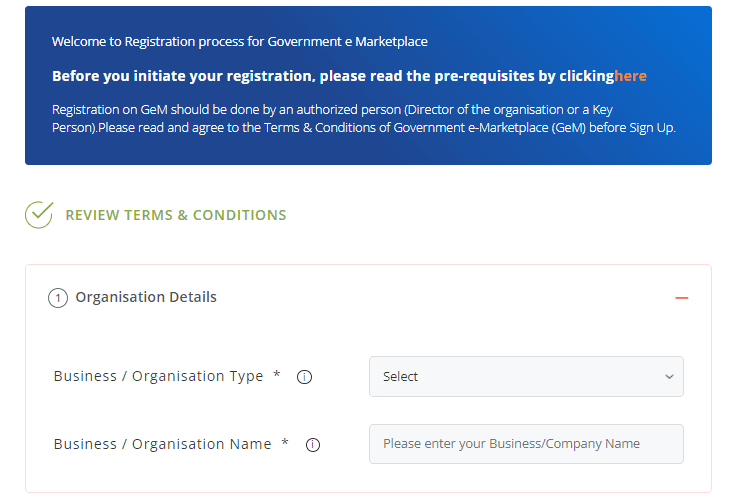The image size is (732, 503).
Task: Focus the Business/Company Name input field
Action: [526, 444]
